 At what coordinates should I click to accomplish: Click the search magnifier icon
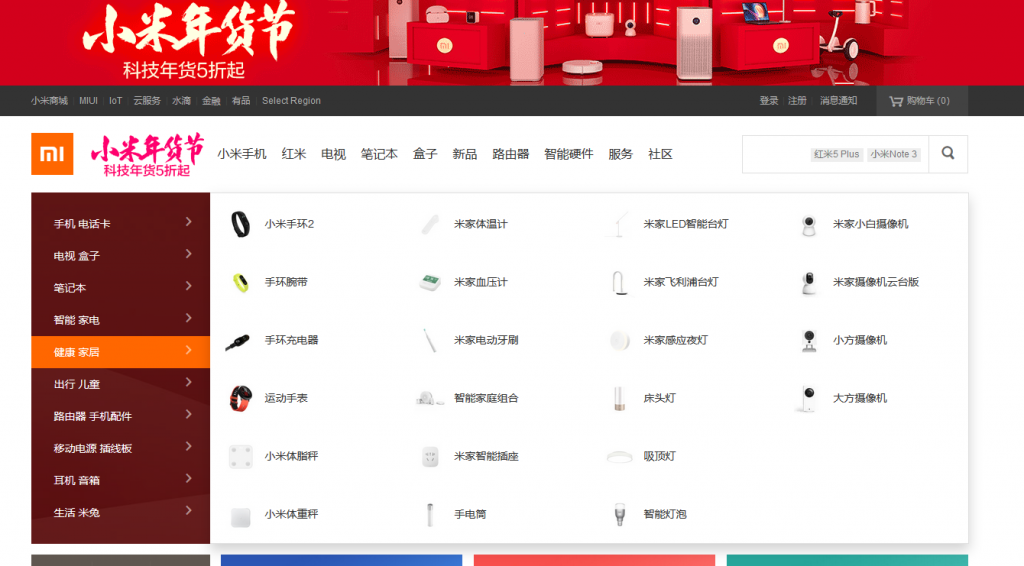click(x=948, y=153)
